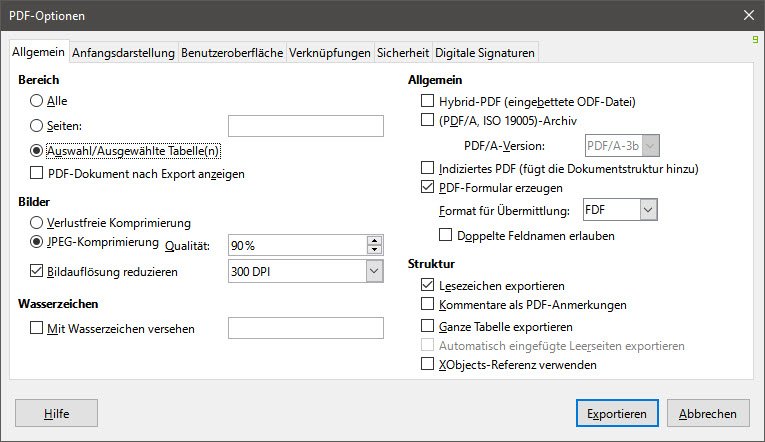Image resolution: width=765 pixels, height=442 pixels.
Task: Choose Verlustfreie Komprimierung option
Action: [37, 222]
